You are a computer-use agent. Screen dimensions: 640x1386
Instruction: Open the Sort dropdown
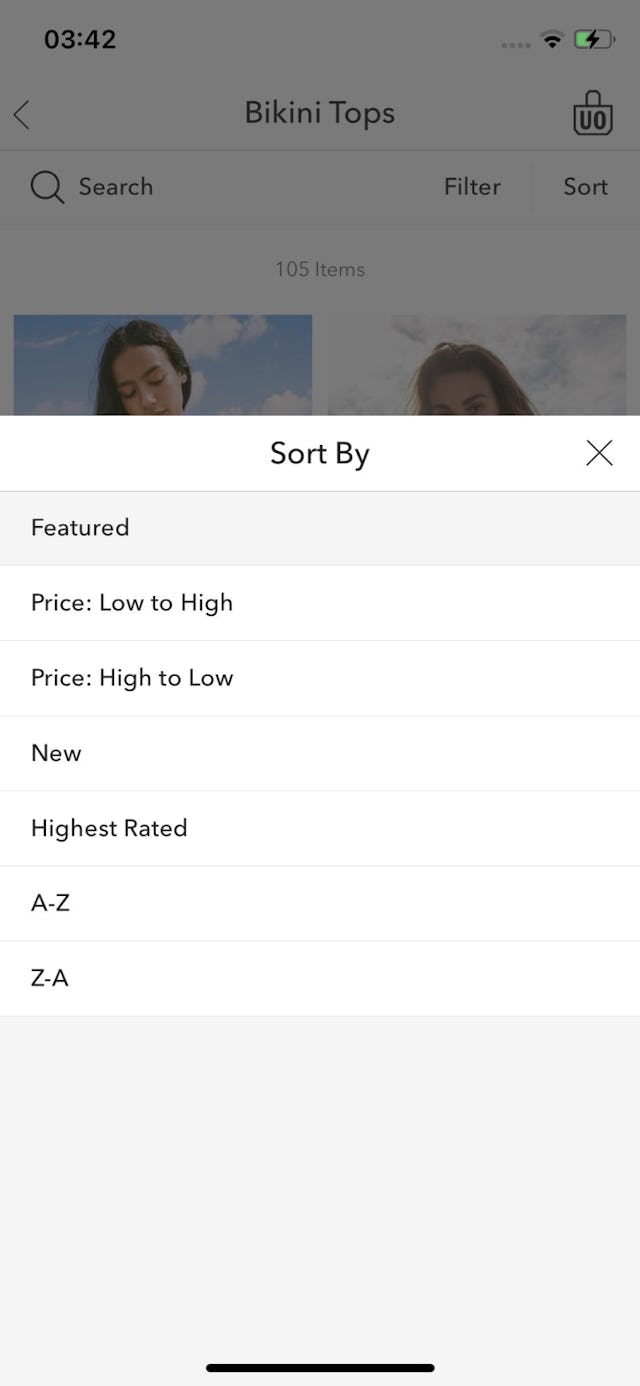point(585,187)
